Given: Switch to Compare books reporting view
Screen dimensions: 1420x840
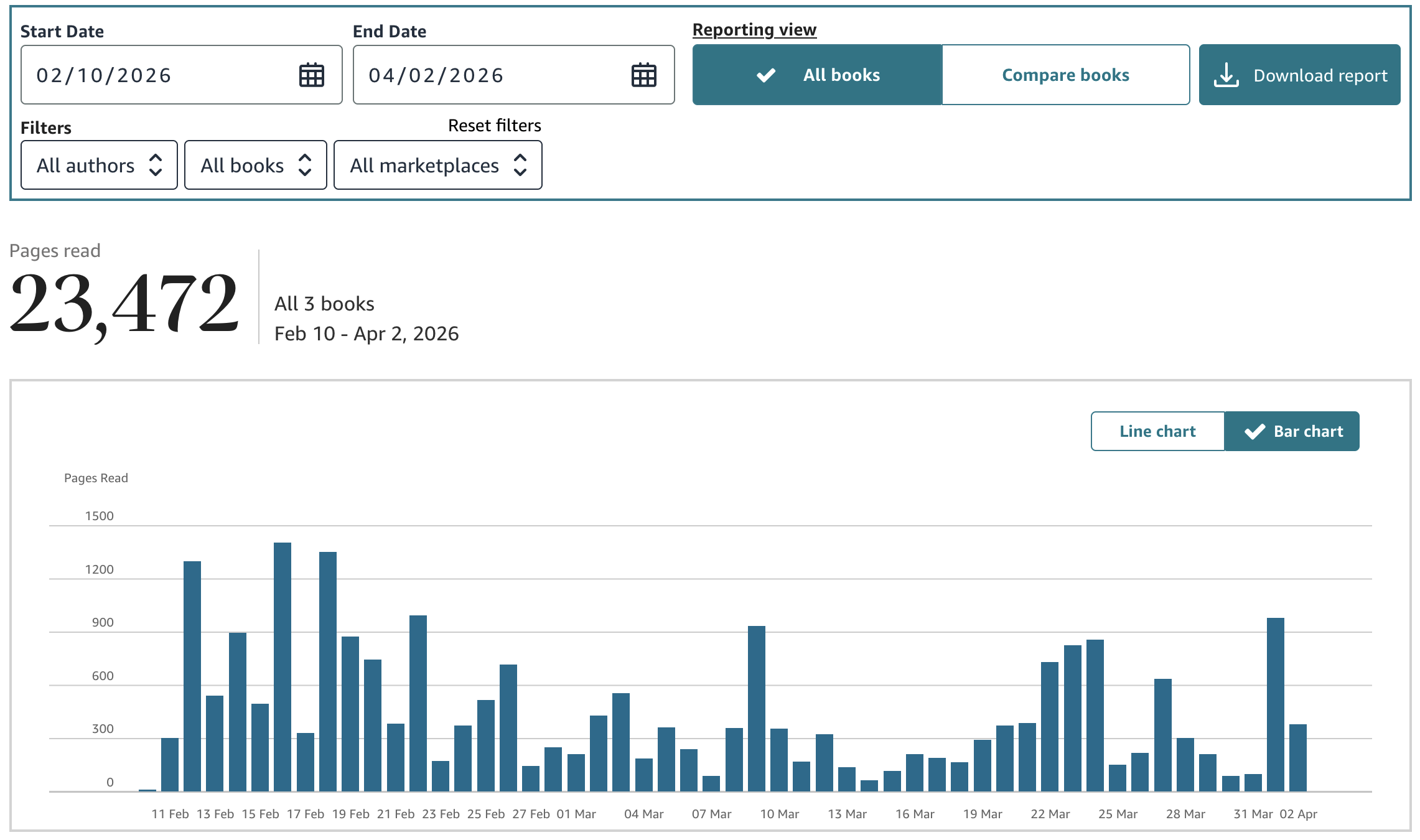Looking at the screenshot, I should (x=1065, y=75).
